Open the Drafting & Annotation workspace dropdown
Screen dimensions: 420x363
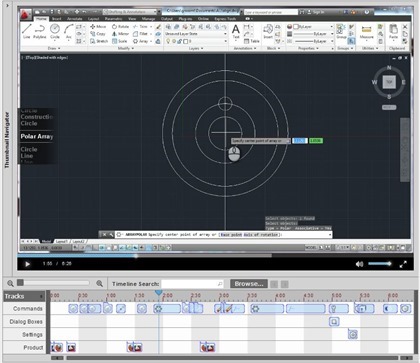coord(130,12)
